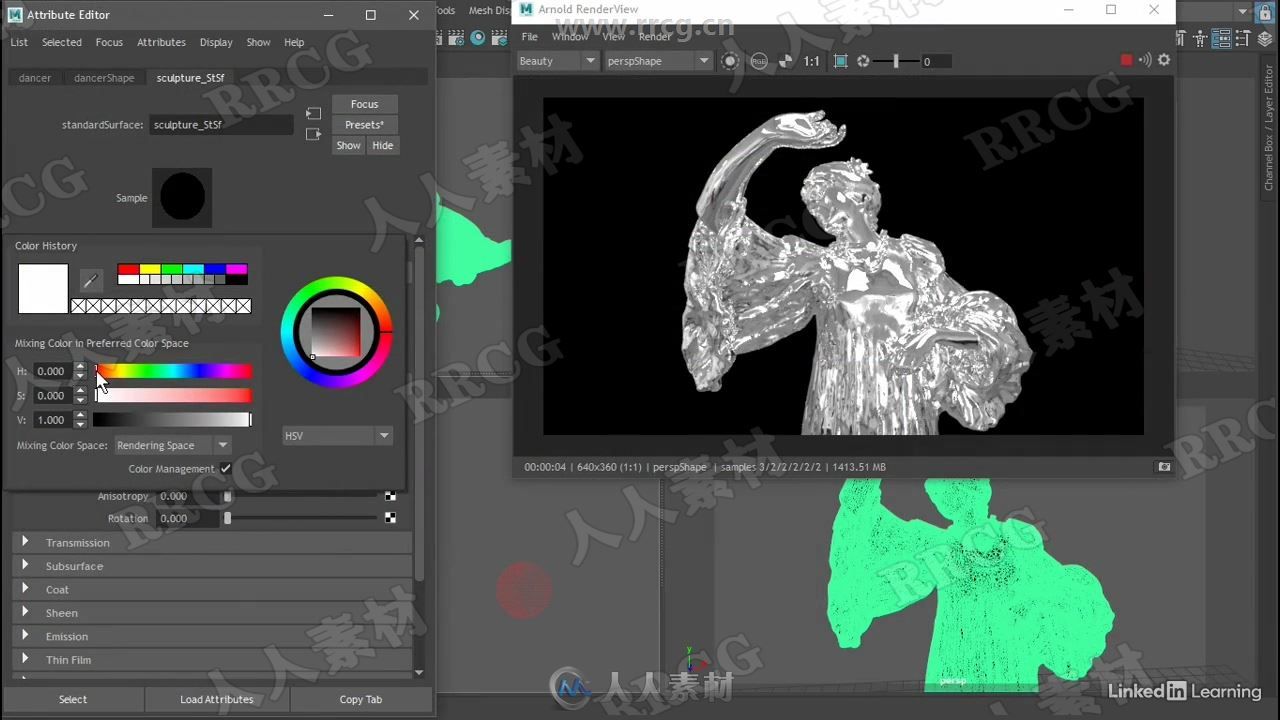1280x720 pixels.
Task: Click the standardSurface name input field
Action: click(222, 125)
